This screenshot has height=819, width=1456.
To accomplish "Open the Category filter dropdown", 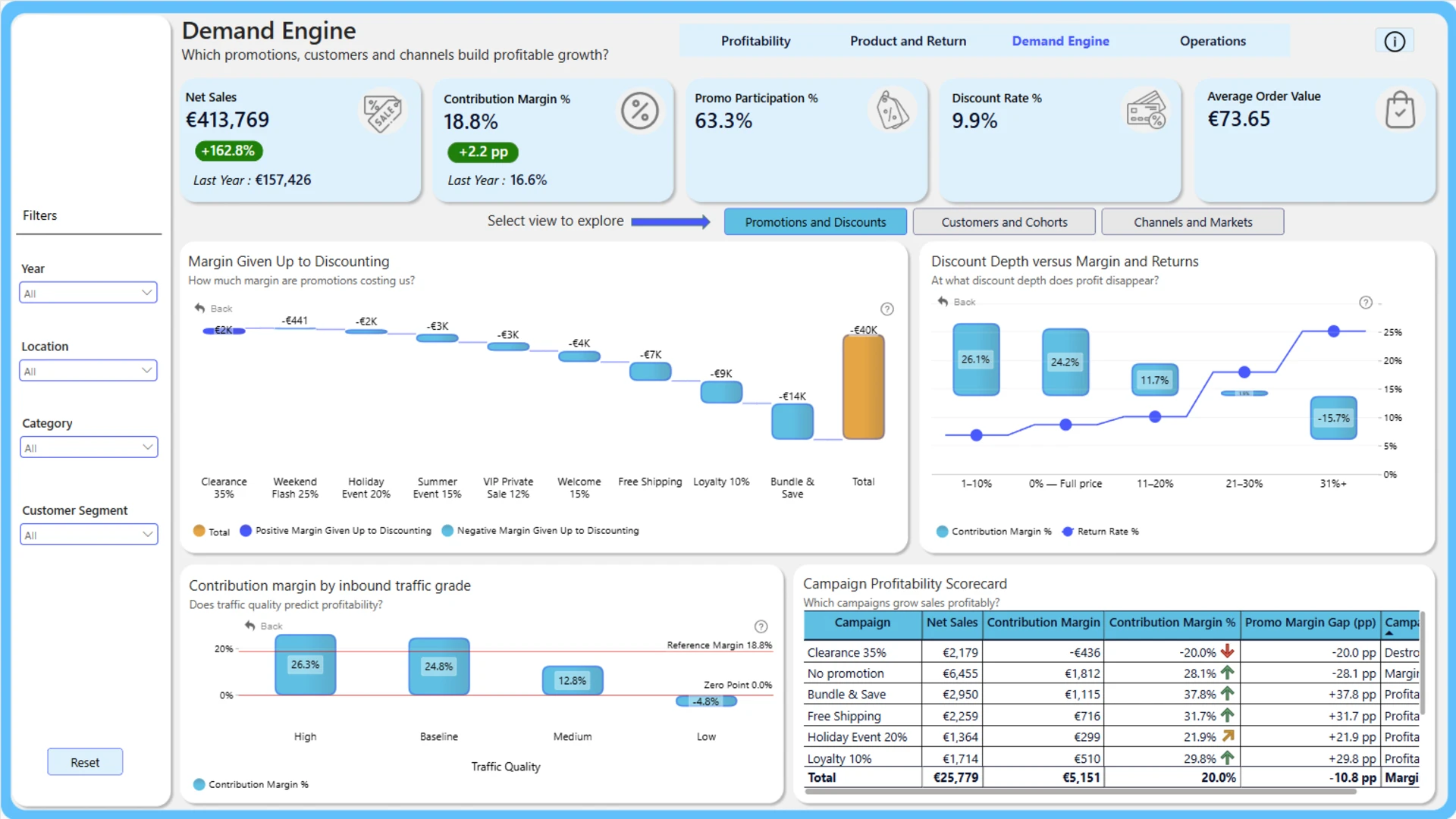I will [x=88, y=447].
